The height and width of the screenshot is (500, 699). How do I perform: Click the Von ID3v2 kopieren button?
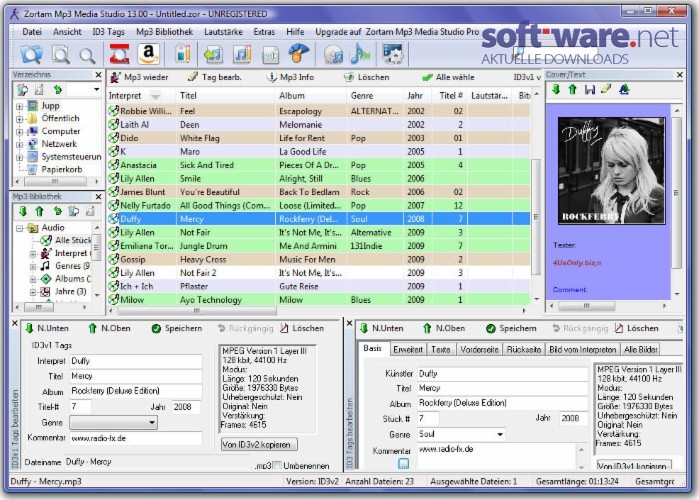click(259, 444)
